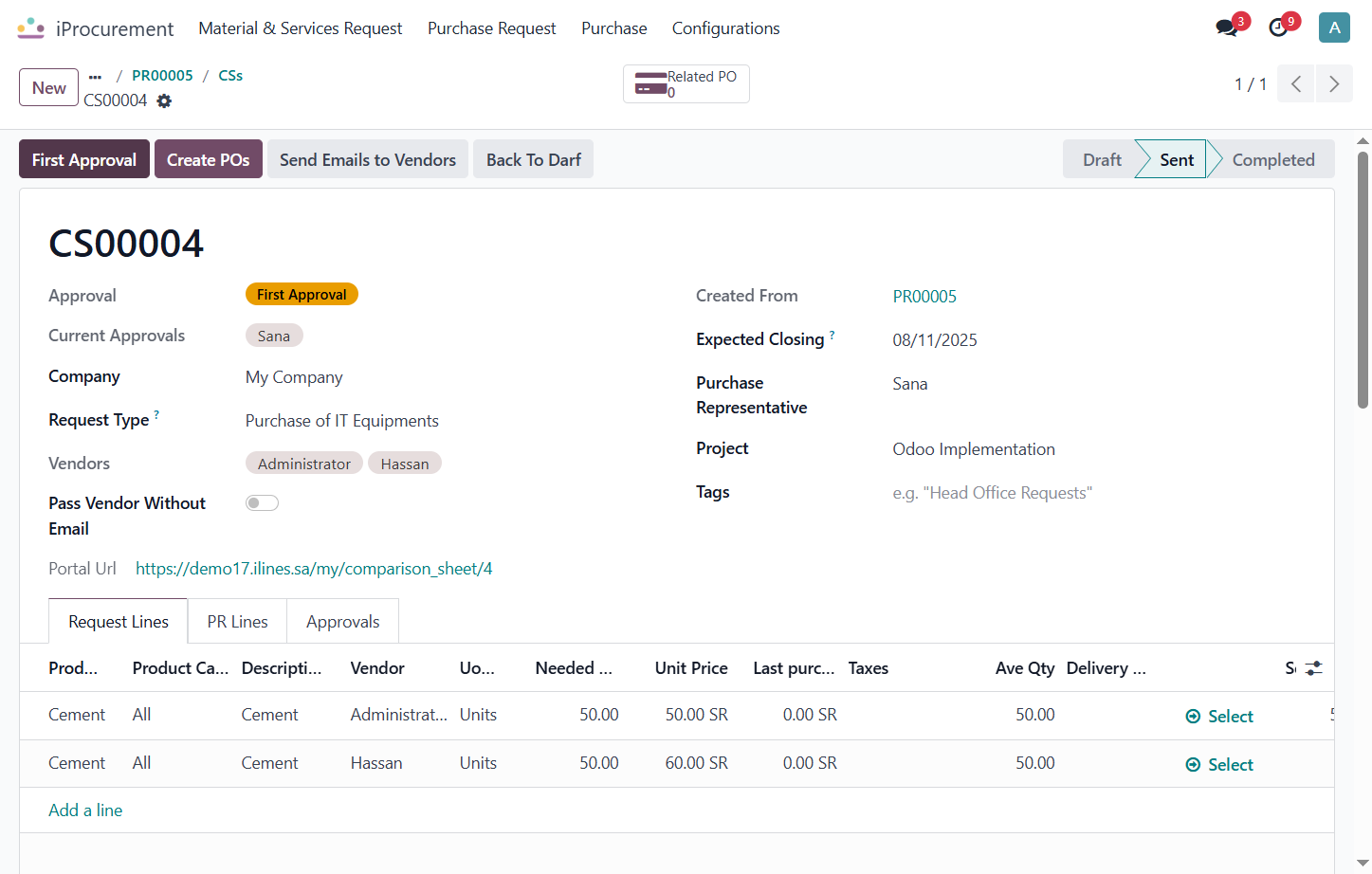Open the Purchase menu
1372x874 pixels.
pos(614,28)
